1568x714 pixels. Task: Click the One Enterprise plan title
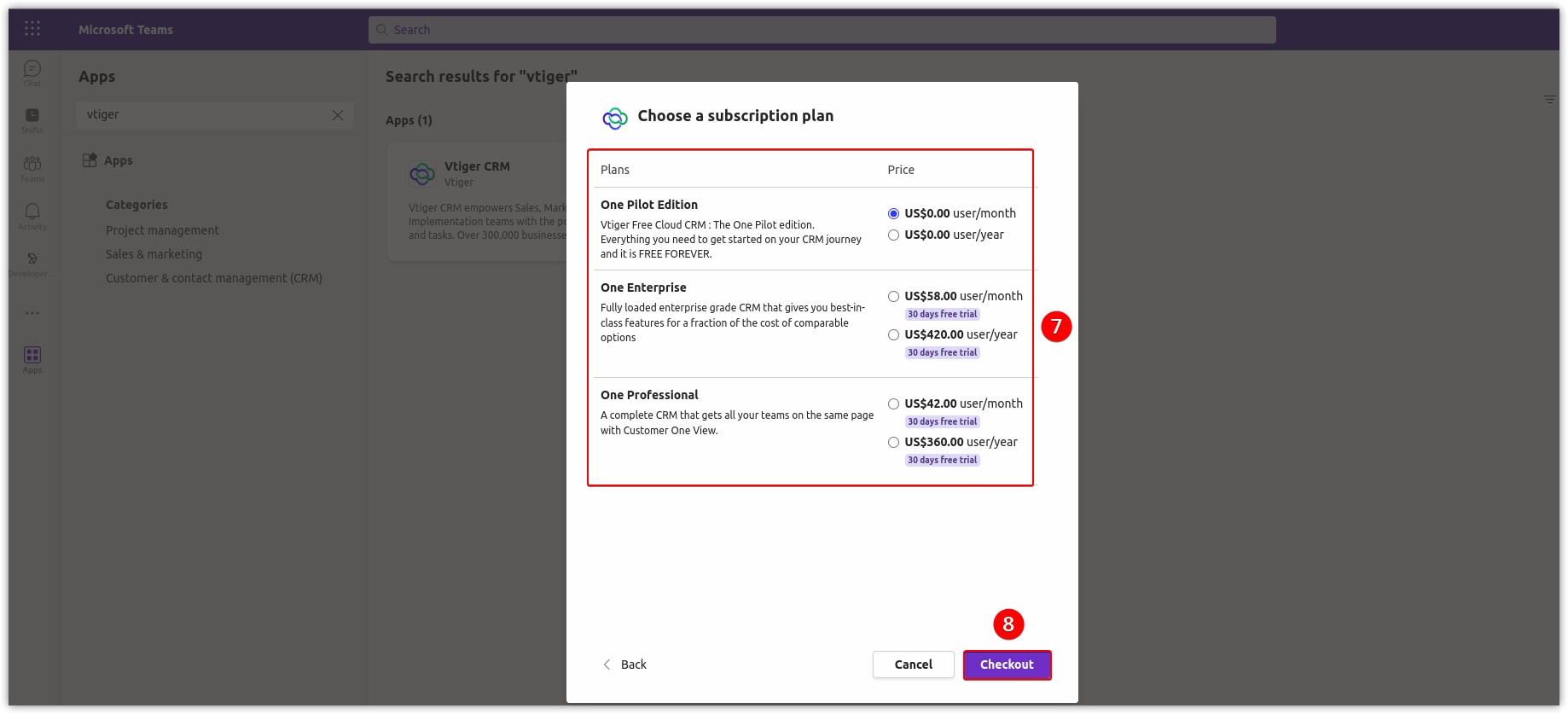pyautogui.click(x=643, y=287)
